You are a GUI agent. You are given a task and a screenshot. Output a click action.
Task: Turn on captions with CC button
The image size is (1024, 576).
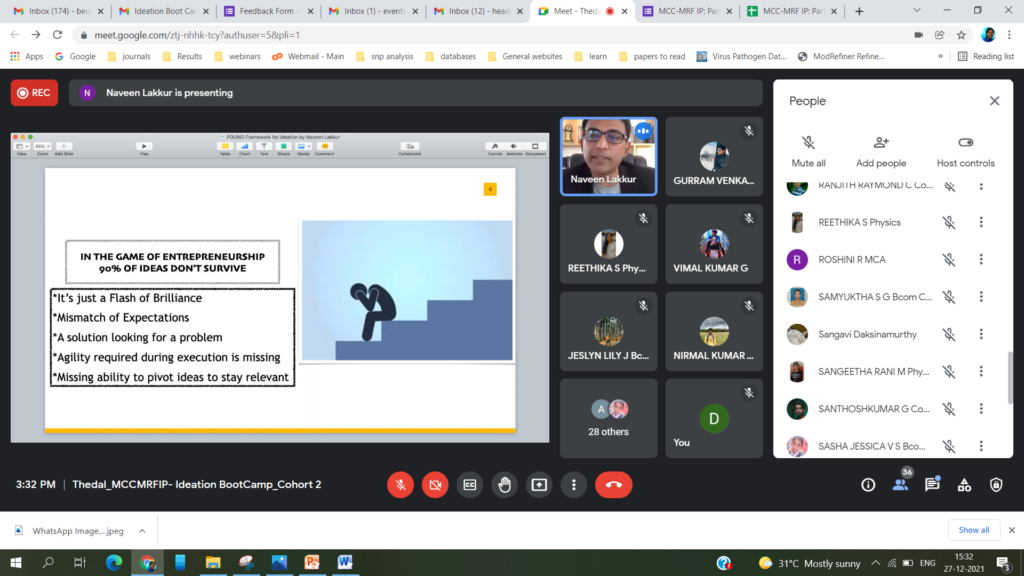(470, 485)
